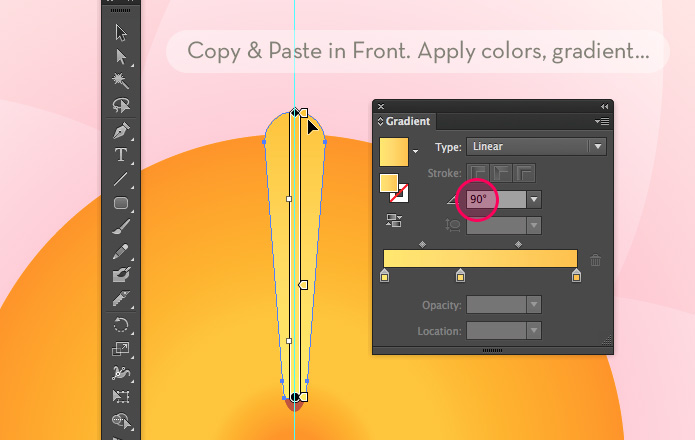This screenshot has height=440, width=695.
Task: Select the Paintbrush tool
Action: [121, 227]
